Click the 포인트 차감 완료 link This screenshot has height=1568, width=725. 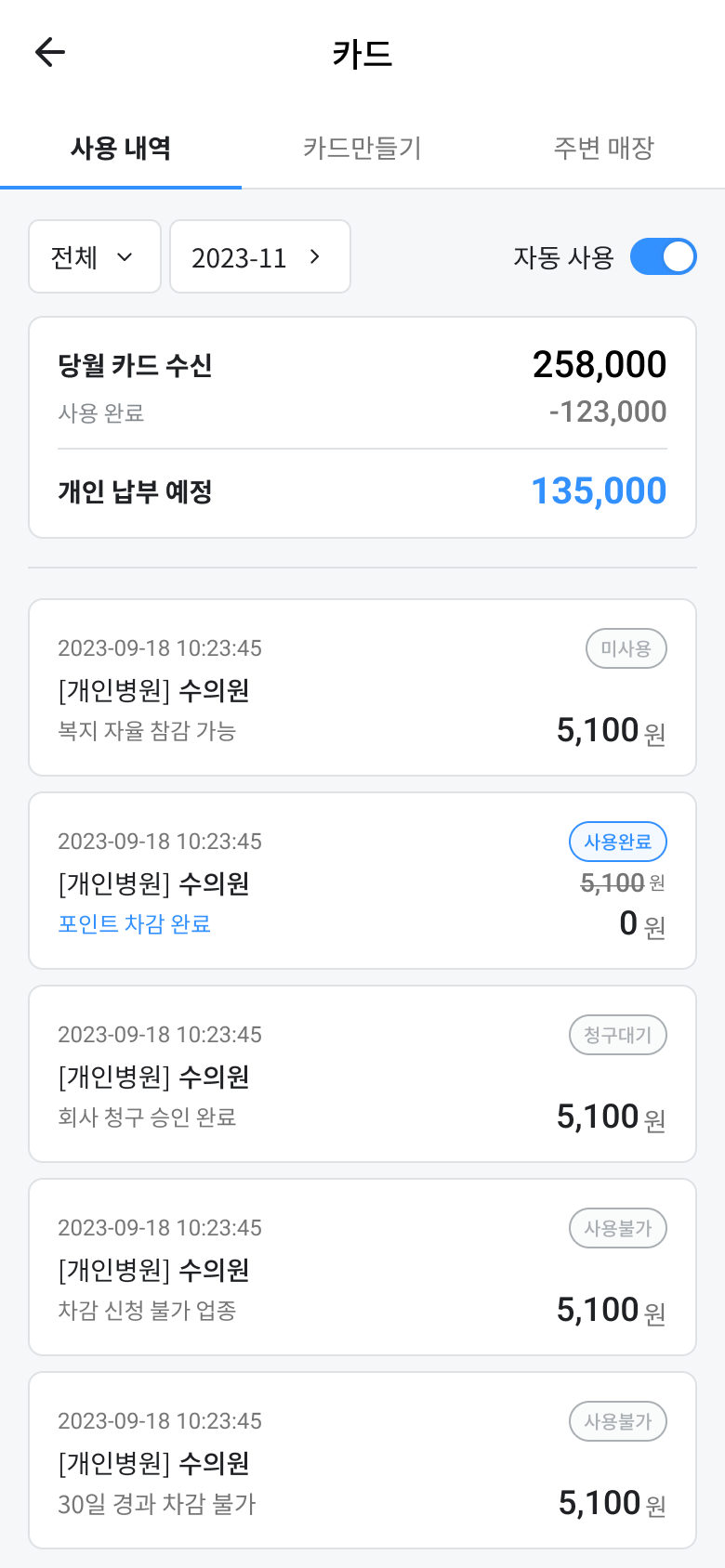(x=135, y=924)
